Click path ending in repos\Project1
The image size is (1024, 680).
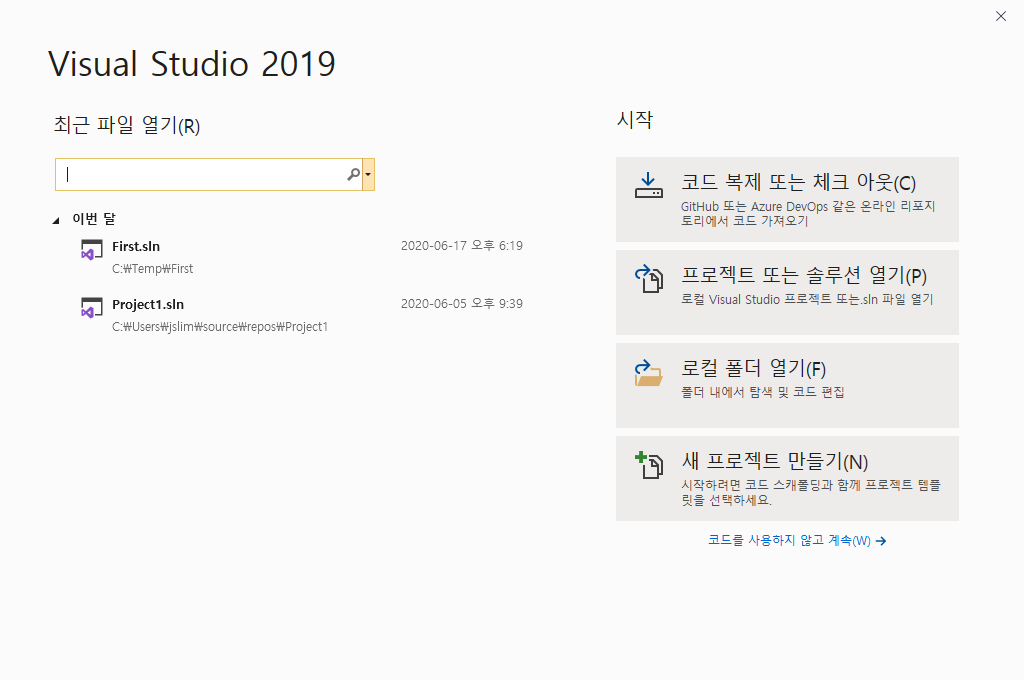219,327
